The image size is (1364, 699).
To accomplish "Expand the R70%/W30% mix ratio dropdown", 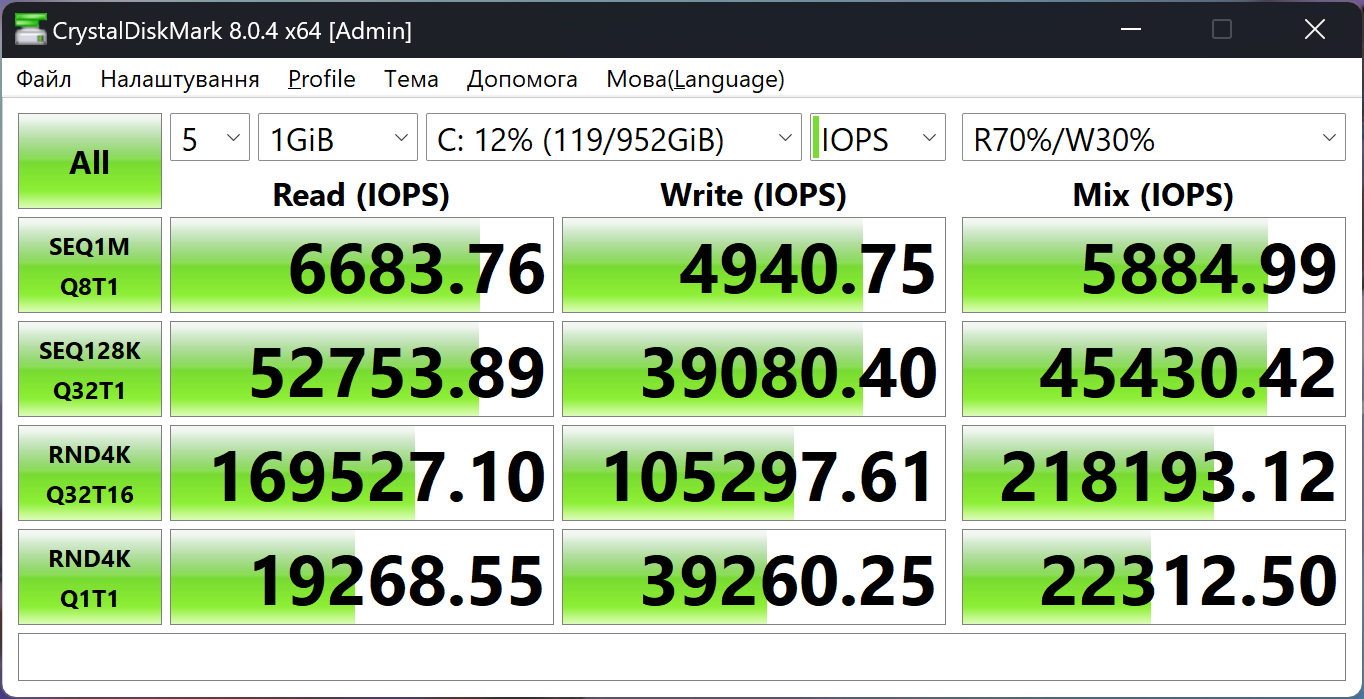I will tap(1153, 138).
